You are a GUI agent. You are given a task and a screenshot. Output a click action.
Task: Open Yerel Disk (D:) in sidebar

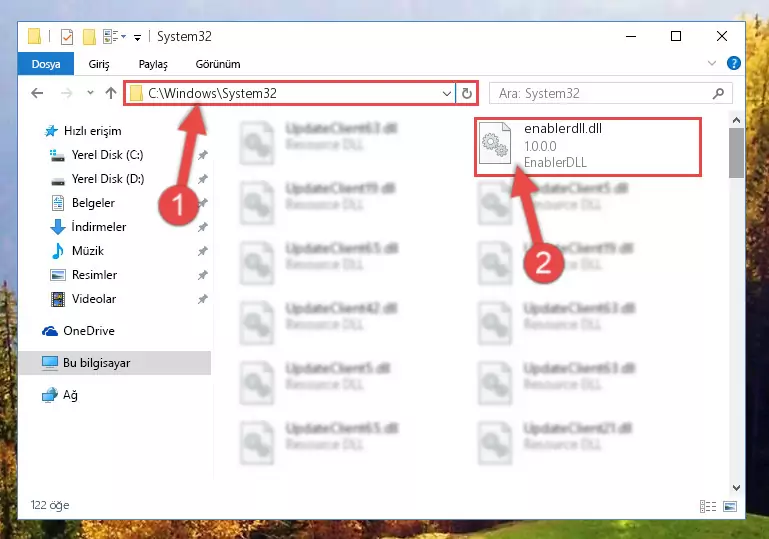point(108,179)
